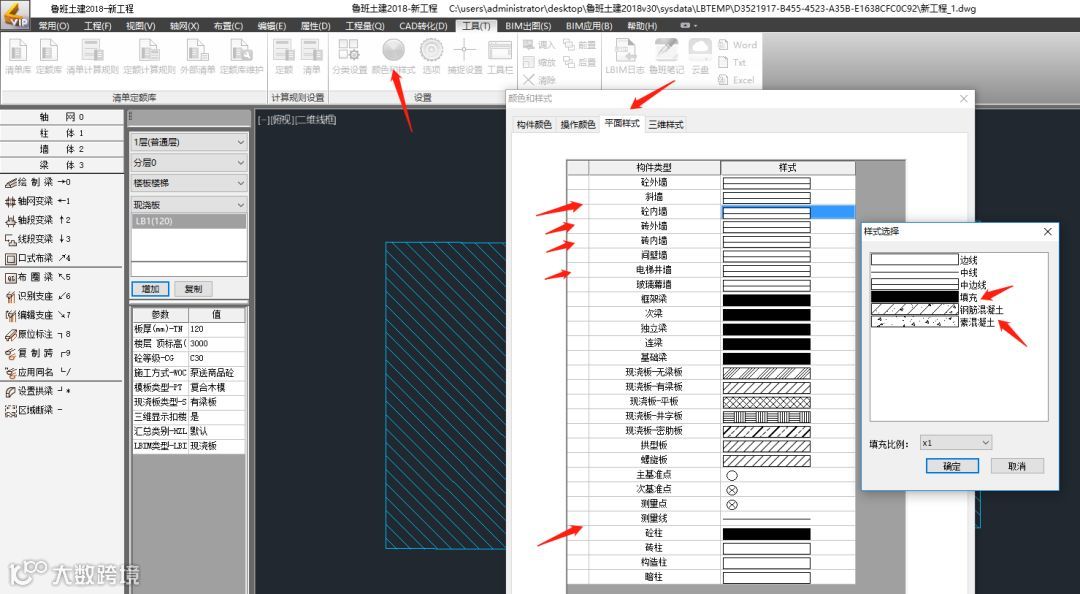Image resolution: width=1080 pixels, height=594 pixels.
Task: Confirm with 确定 in 样式选择 dialog
Action: (x=951, y=467)
